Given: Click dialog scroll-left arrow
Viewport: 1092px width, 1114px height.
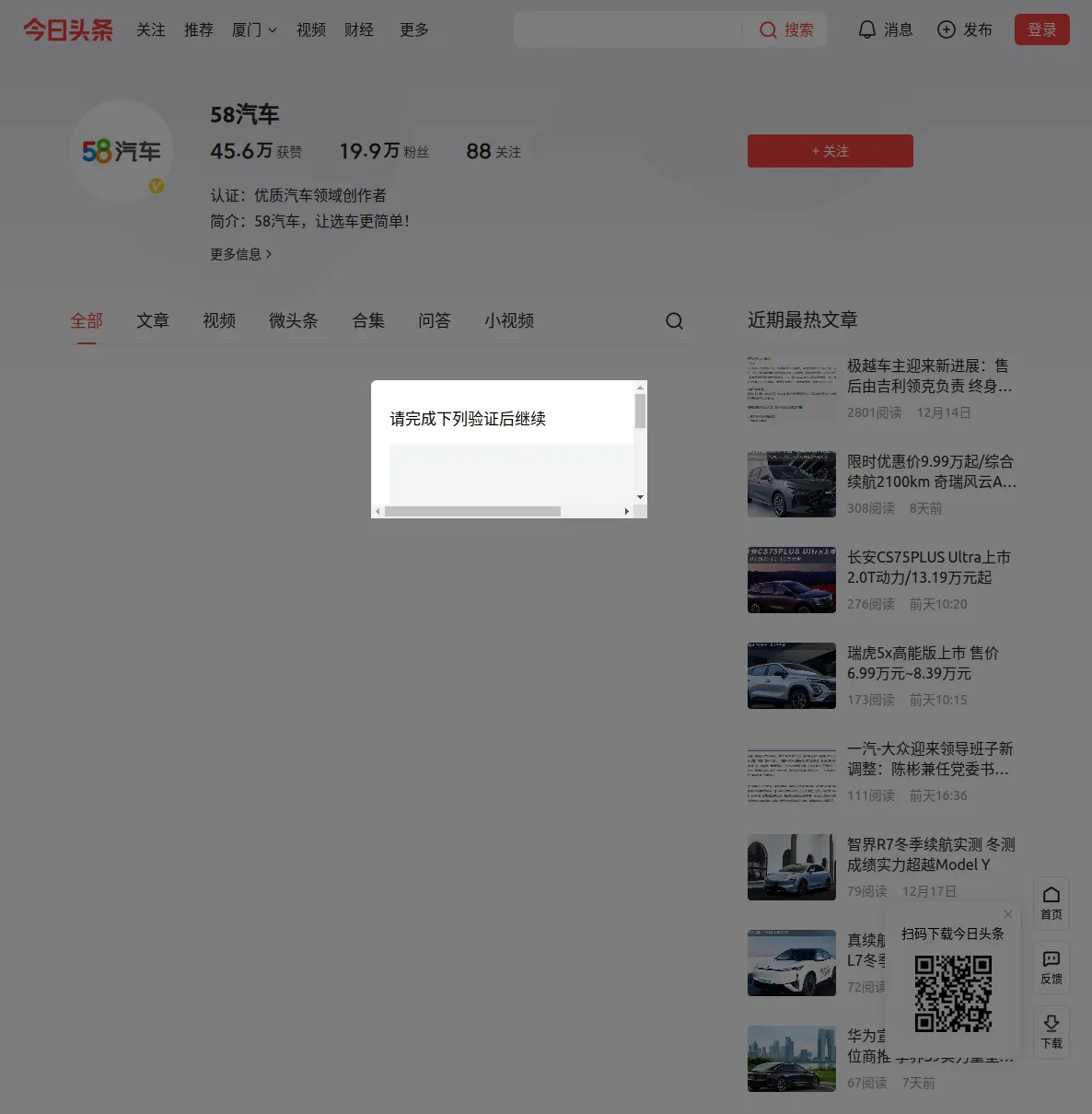Looking at the screenshot, I should [x=378, y=511].
